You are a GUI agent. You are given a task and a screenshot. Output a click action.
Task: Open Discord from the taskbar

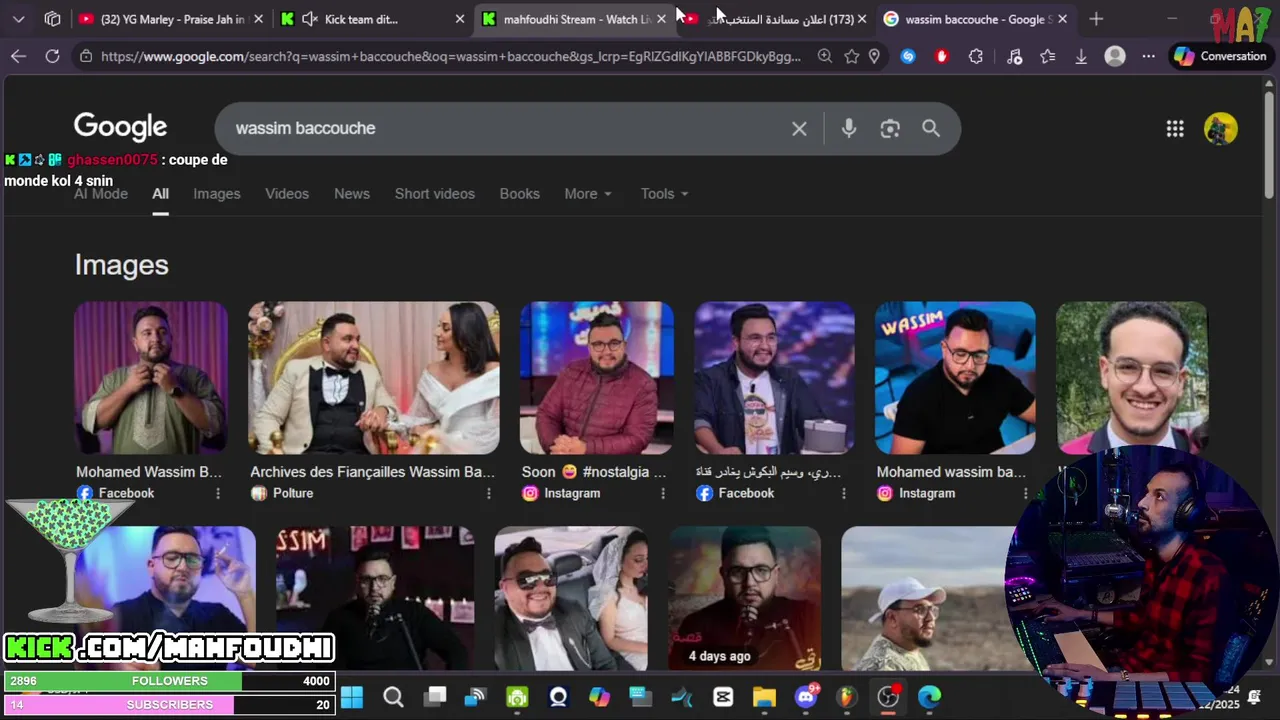tap(806, 697)
